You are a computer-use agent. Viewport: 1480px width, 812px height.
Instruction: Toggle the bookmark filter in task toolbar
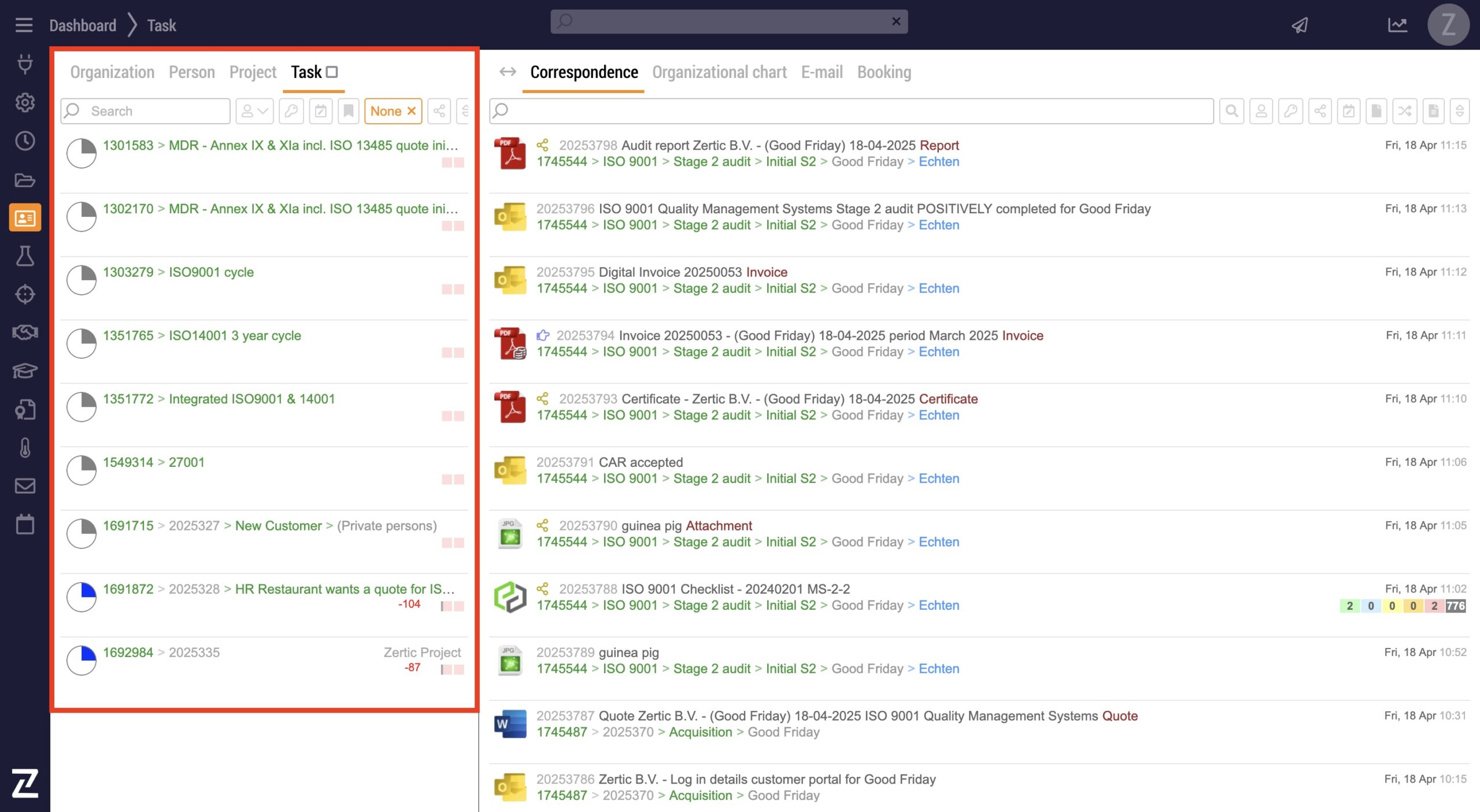pyautogui.click(x=349, y=111)
